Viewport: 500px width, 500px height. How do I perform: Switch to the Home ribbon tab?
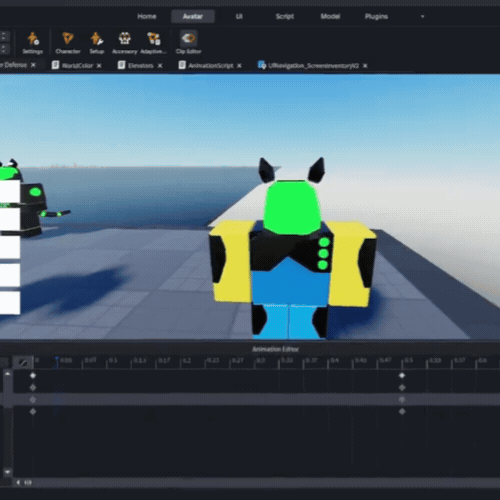[x=147, y=16]
